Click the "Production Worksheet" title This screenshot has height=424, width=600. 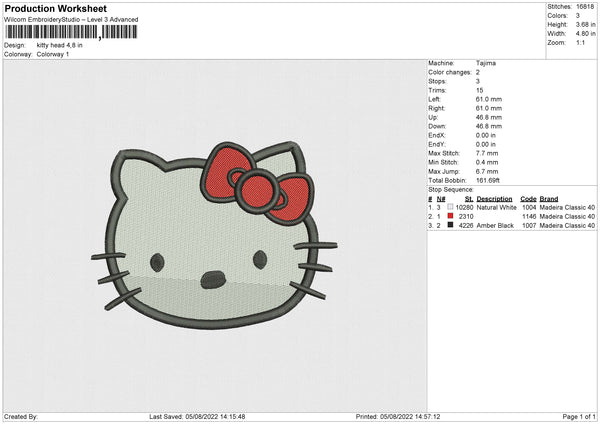pos(56,8)
